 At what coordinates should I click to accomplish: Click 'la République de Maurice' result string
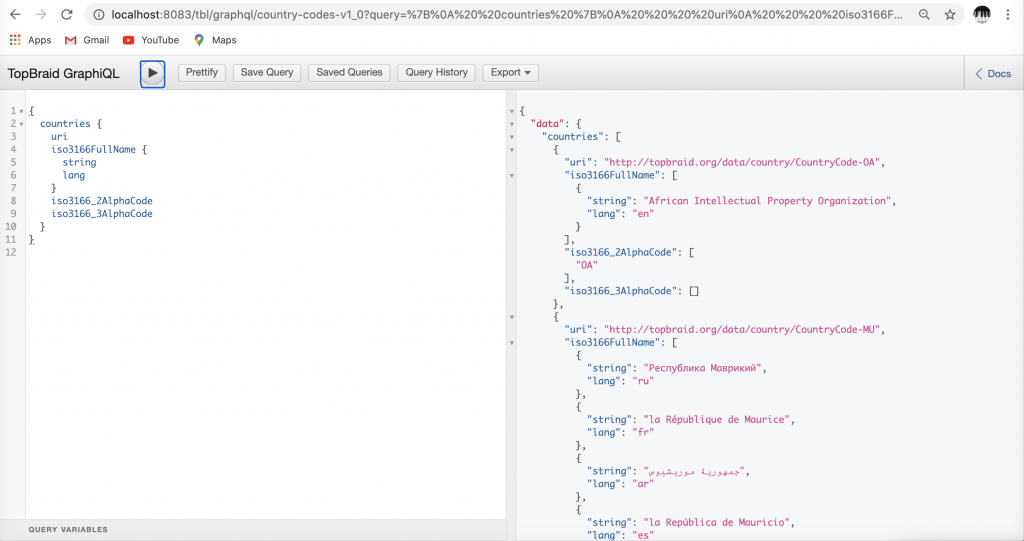(x=717, y=419)
